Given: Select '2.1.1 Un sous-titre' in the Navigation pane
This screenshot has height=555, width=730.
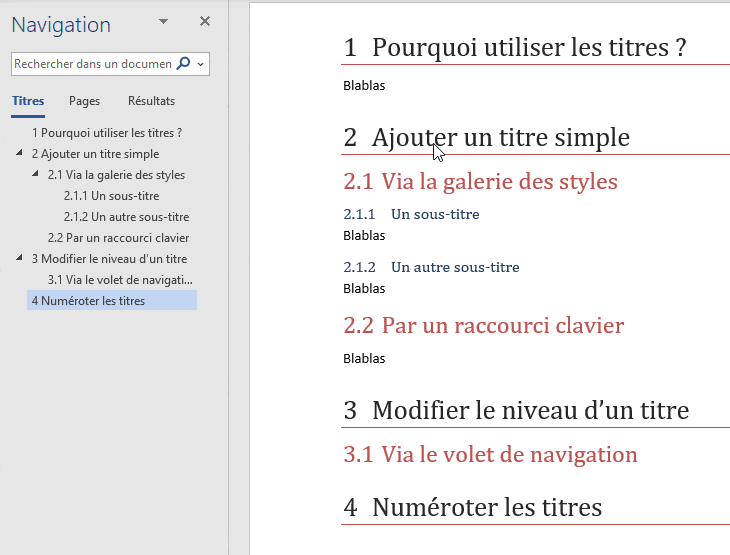Looking at the screenshot, I should pos(111,196).
